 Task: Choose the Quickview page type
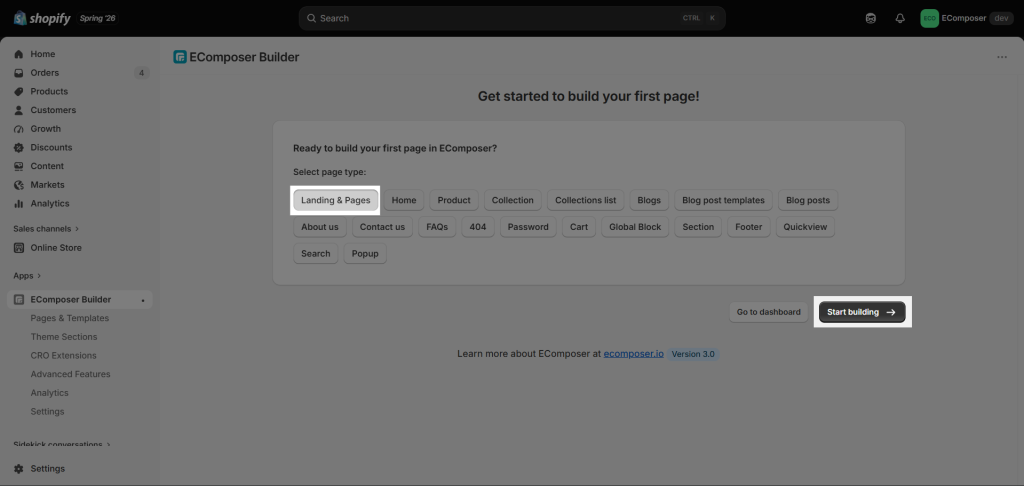[805, 227]
